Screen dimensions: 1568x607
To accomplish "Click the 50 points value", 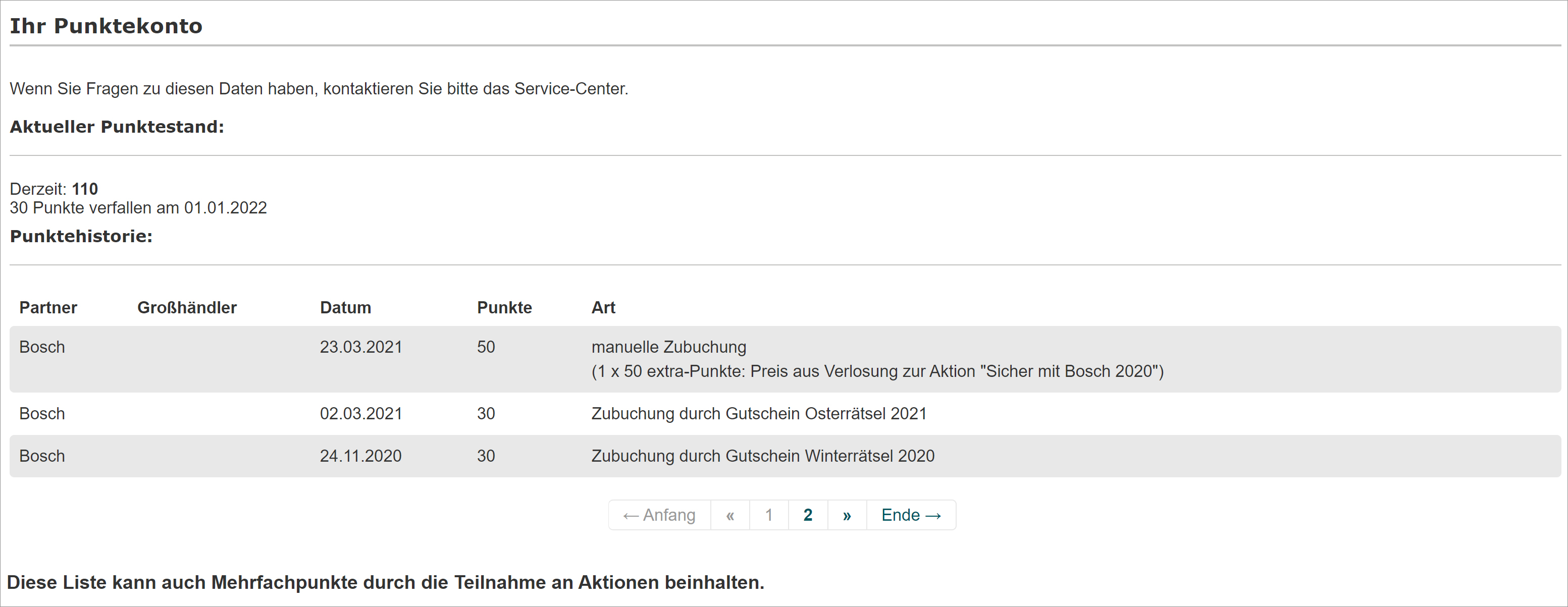I will (x=486, y=347).
